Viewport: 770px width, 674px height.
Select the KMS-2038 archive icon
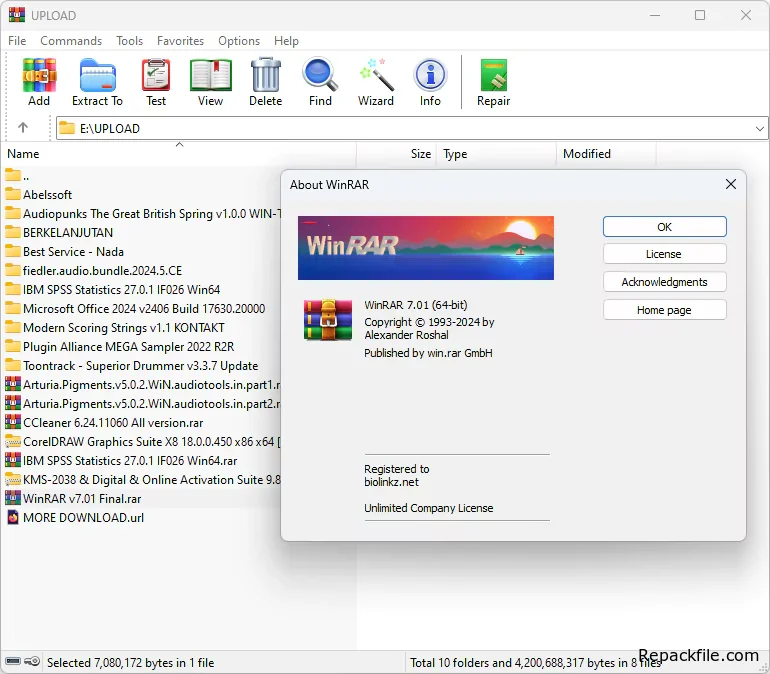coord(13,479)
